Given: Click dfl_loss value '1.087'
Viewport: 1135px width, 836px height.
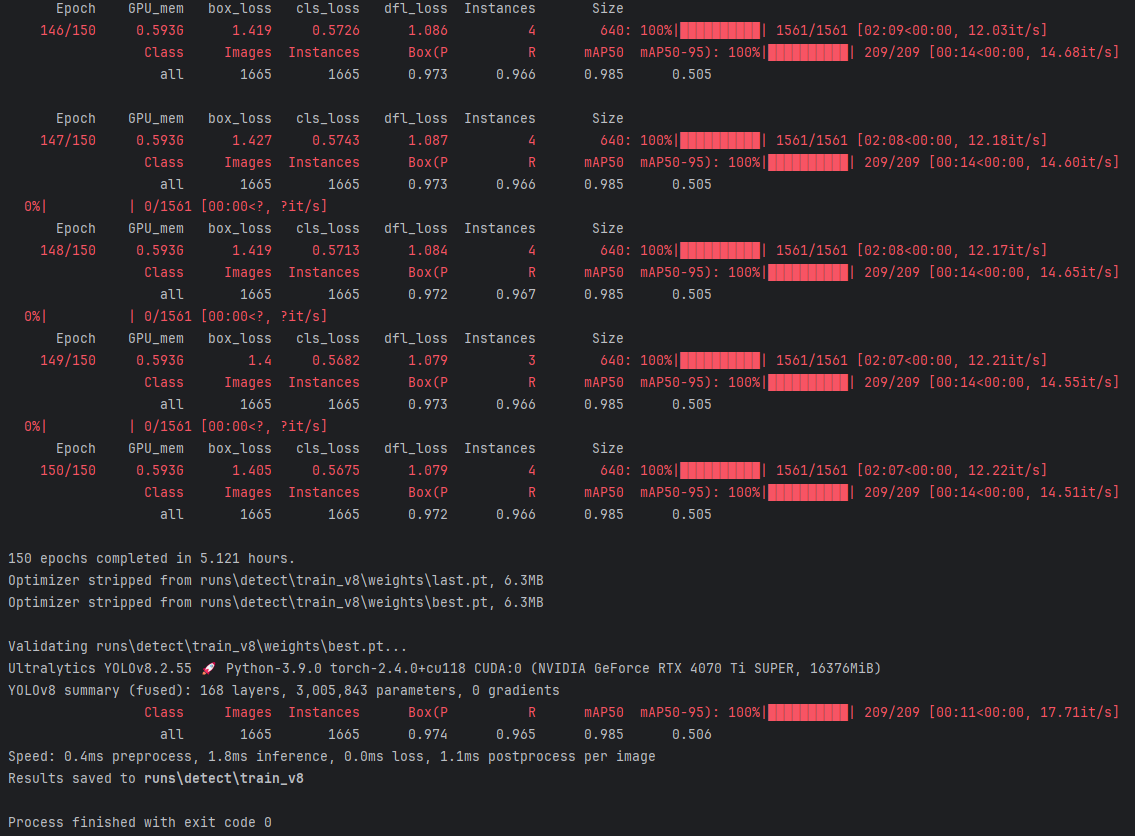Looking at the screenshot, I should [428, 140].
